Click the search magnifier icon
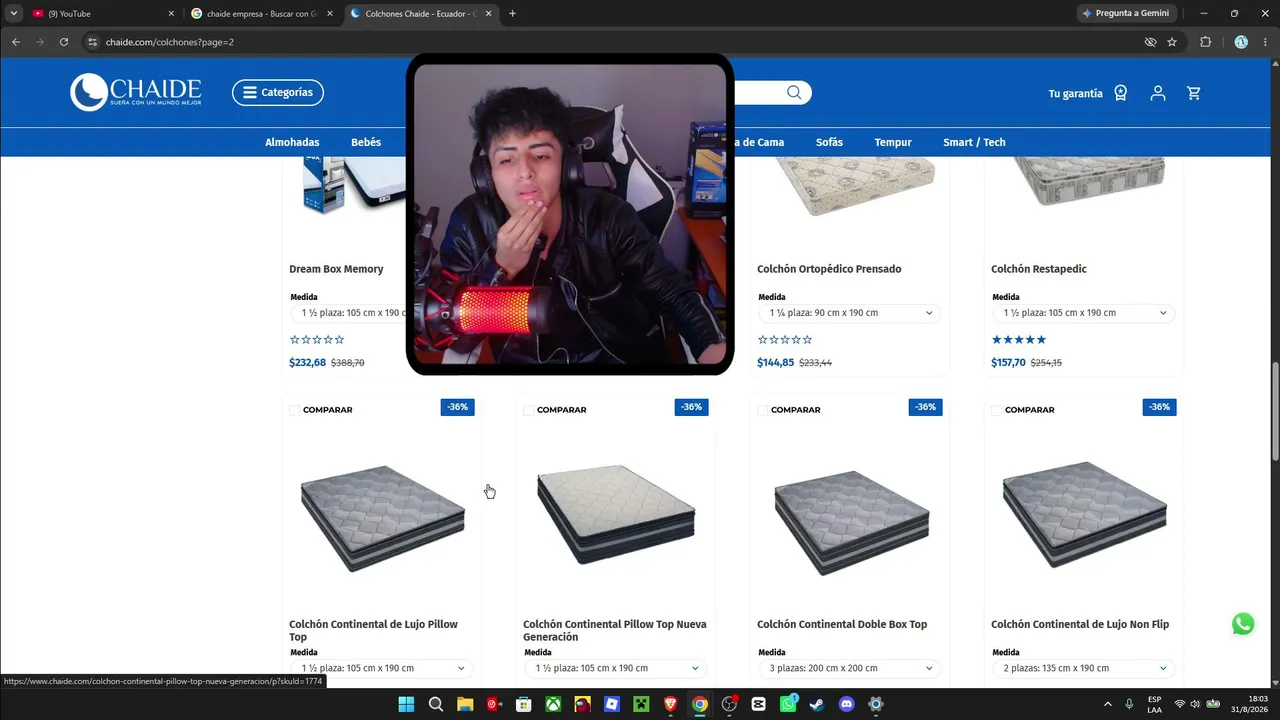 [794, 93]
